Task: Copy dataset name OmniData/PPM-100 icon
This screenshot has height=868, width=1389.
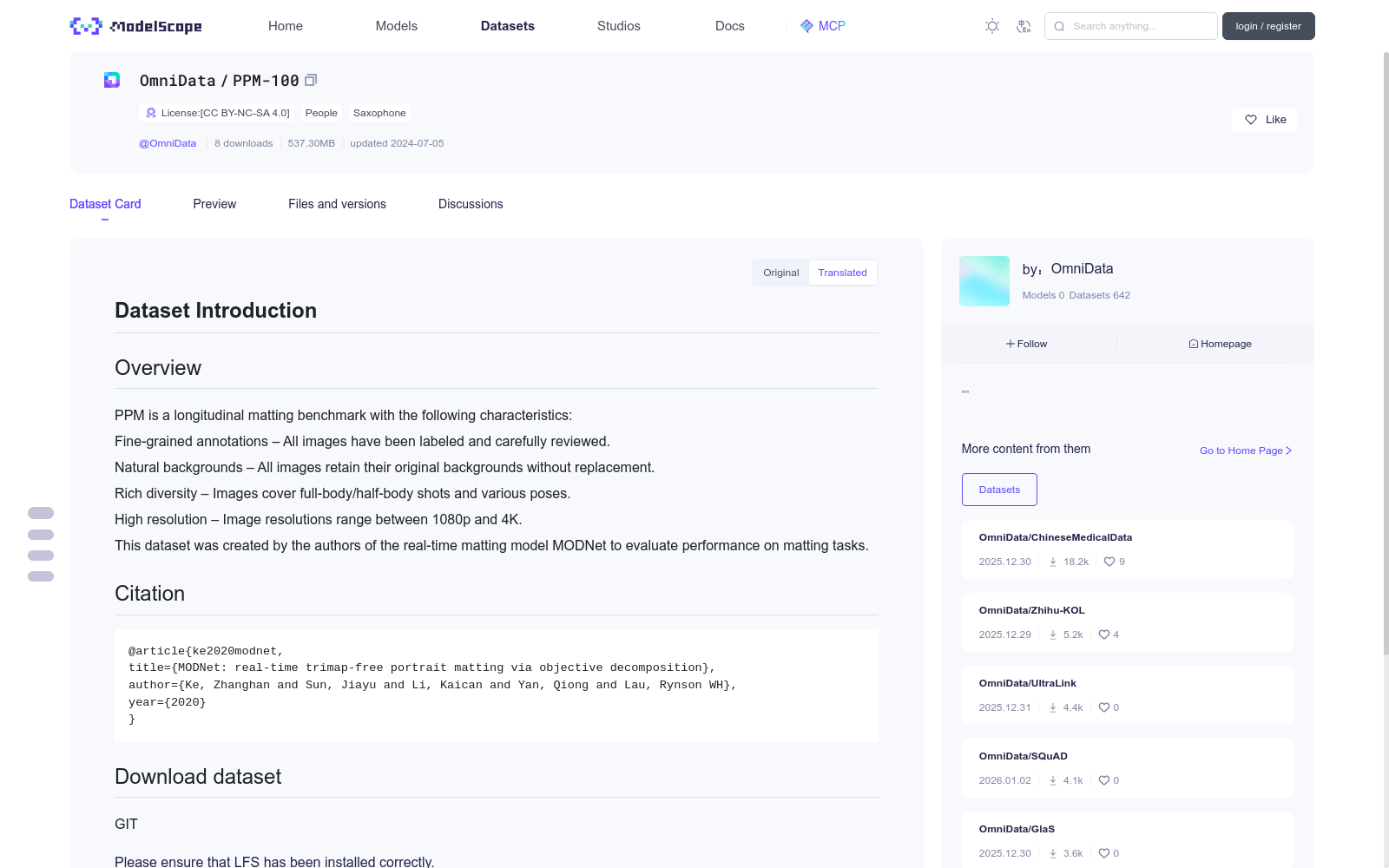Action: [x=311, y=80]
